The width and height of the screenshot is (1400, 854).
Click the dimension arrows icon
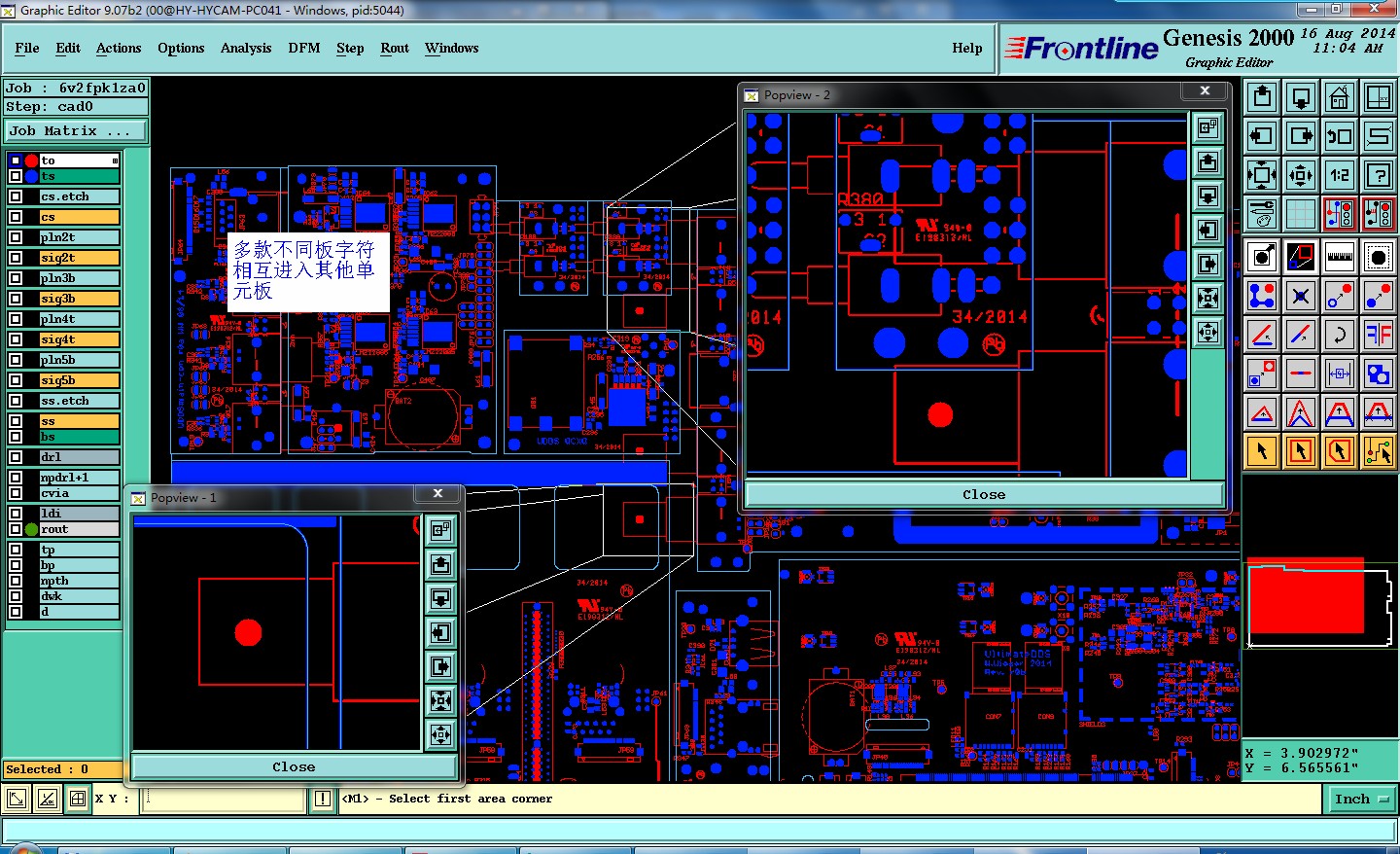tap(1340, 374)
